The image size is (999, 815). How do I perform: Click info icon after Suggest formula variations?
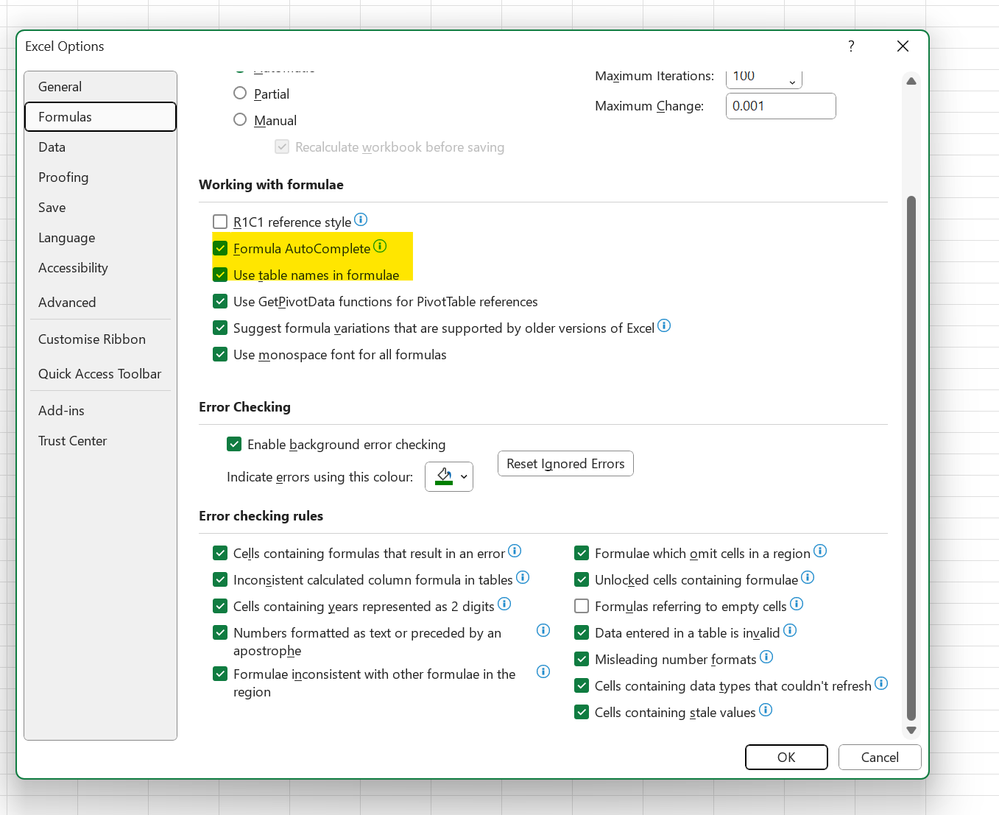[664, 326]
